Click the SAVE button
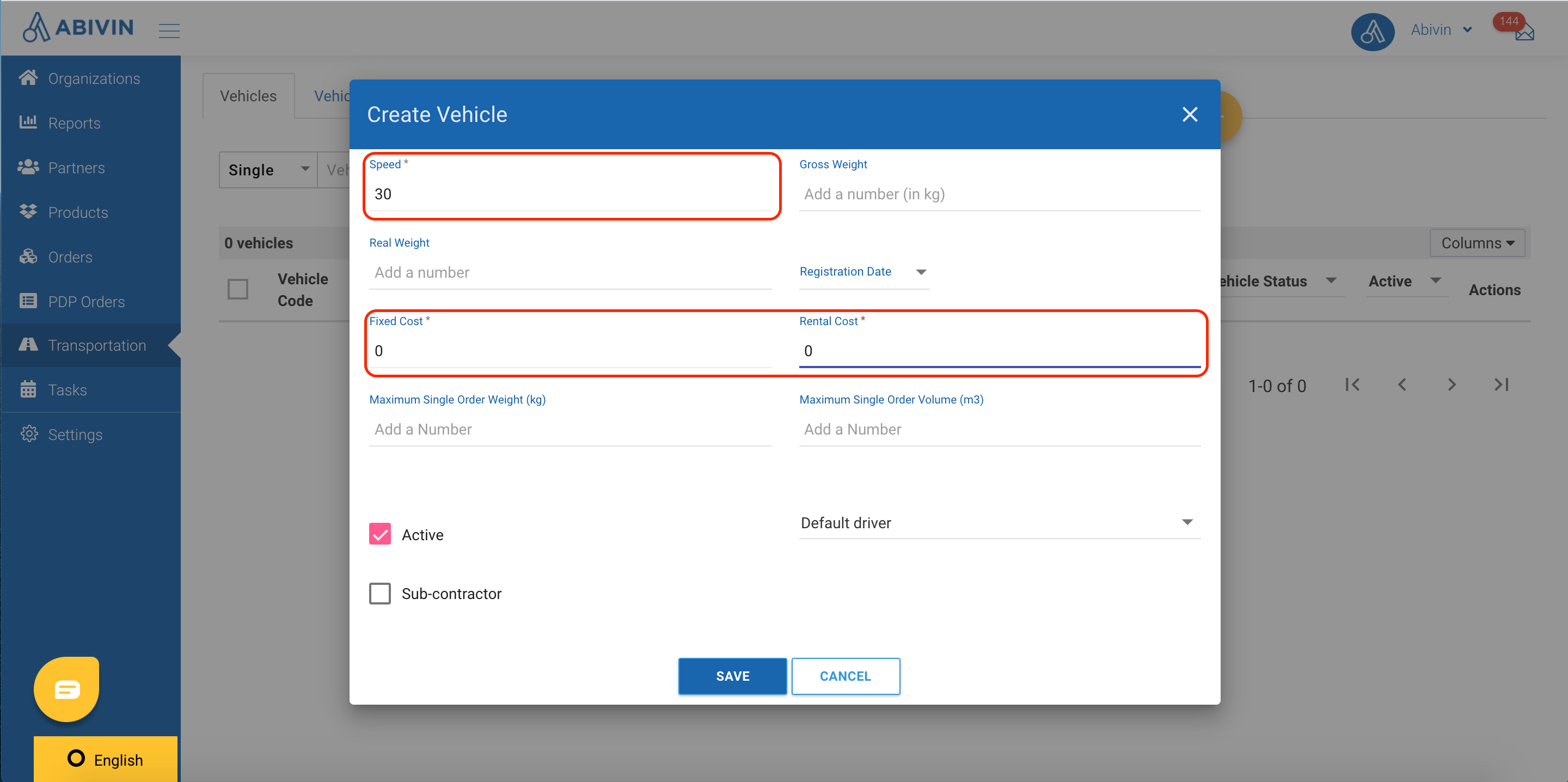The image size is (1568, 782). pos(732,676)
